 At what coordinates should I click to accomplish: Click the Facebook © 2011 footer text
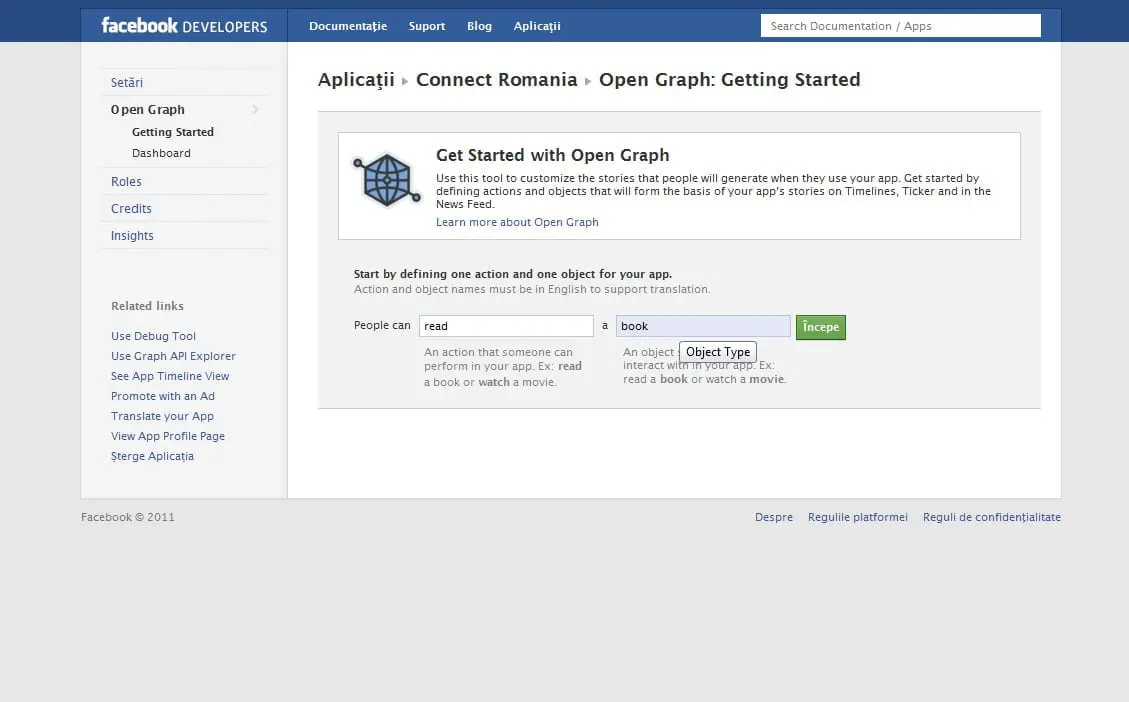[127, 517]
